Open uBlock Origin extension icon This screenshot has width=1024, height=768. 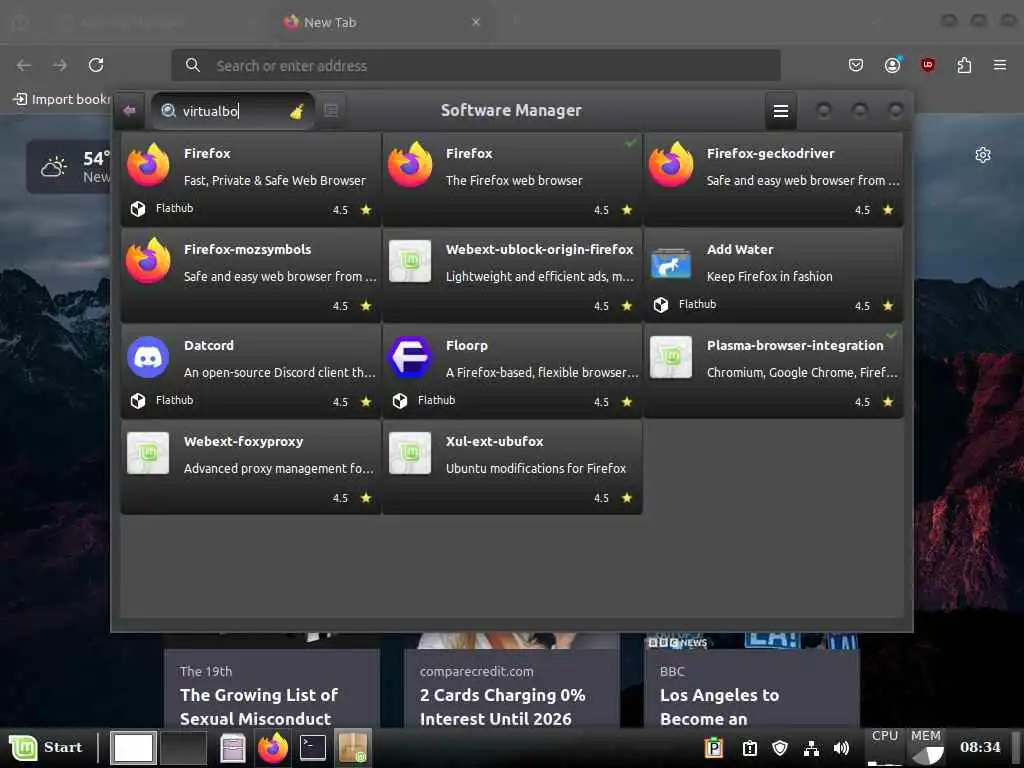(x=927, y=65)
